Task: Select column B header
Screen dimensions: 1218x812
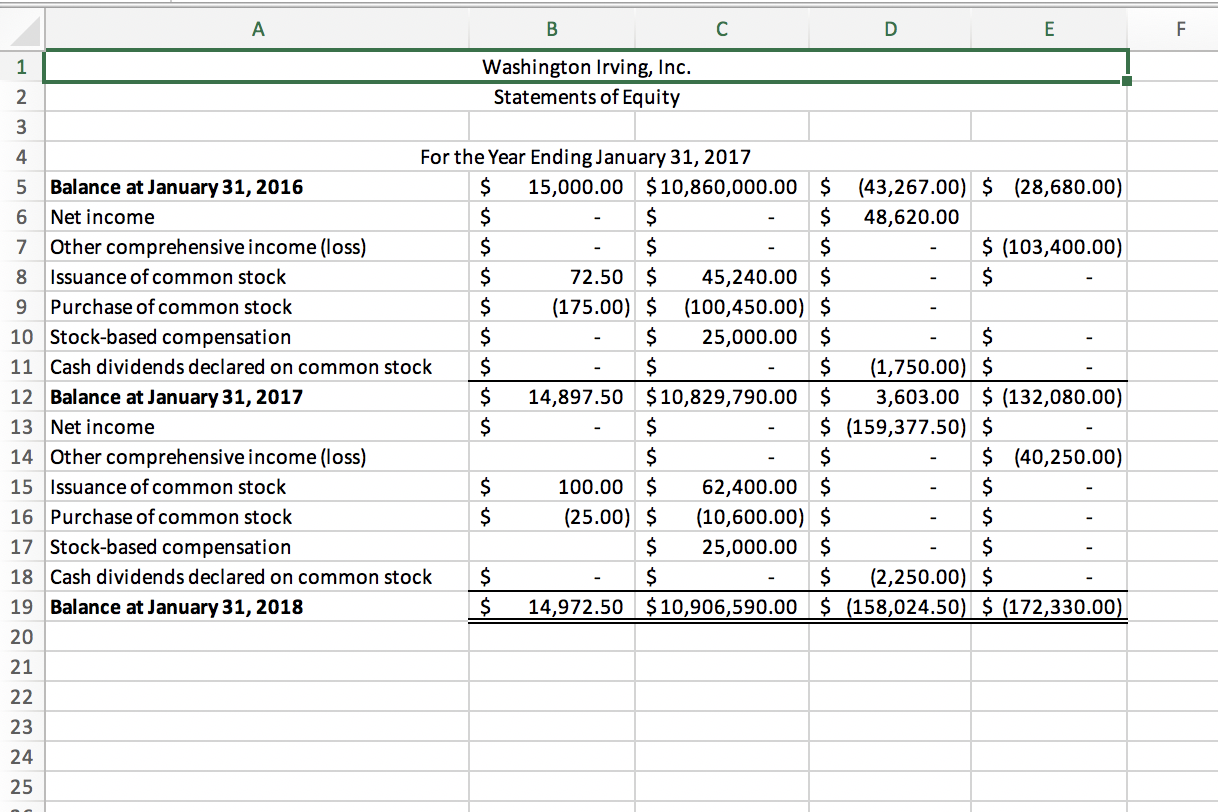Action: pos(551,29)
